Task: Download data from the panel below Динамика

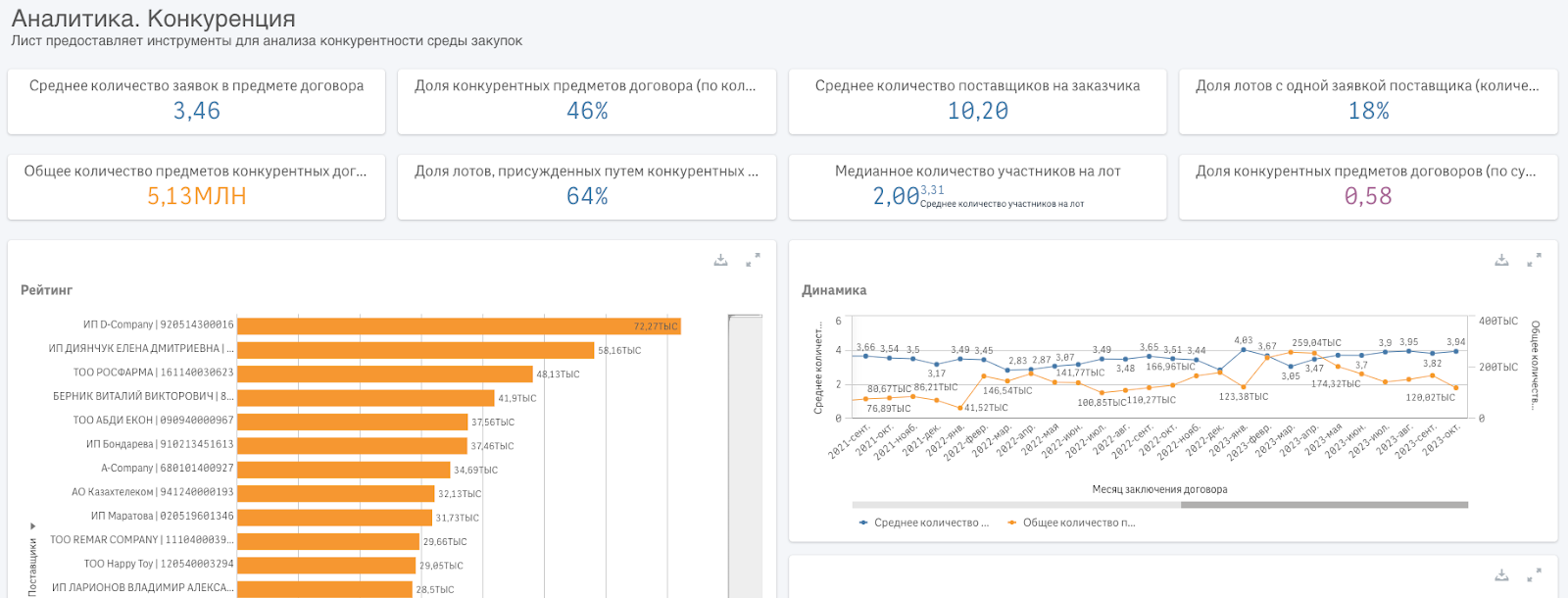Action: (x=1501, y=575)
